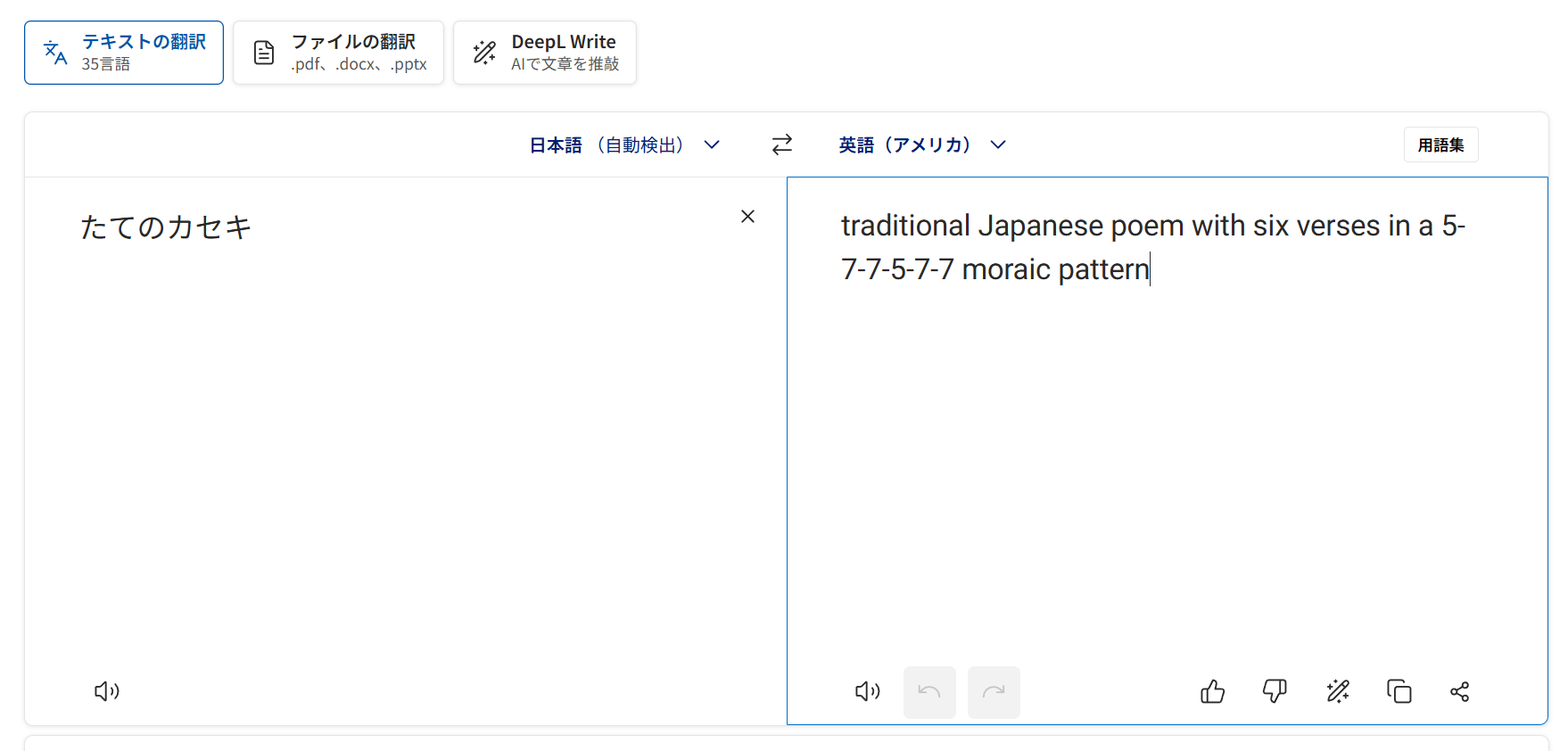Screen dimensions: 1568x751
Task: Play audio of the Japanese source text
Action: (x=107, y=691)
